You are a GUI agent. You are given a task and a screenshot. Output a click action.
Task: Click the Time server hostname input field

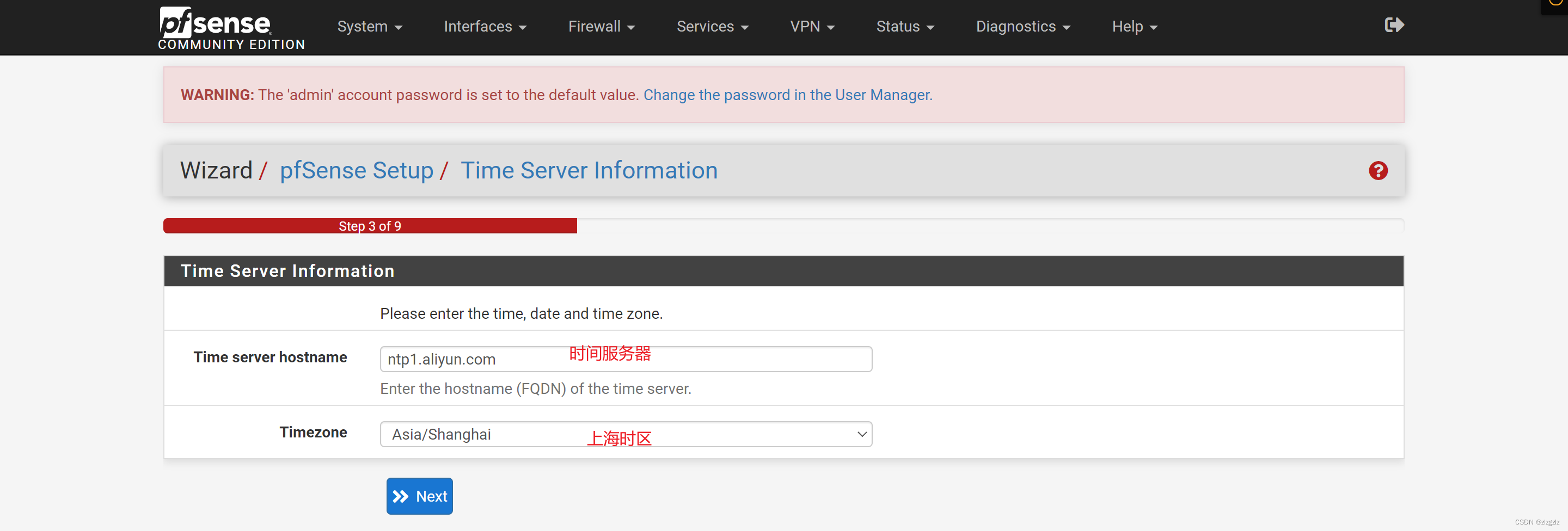626,359
